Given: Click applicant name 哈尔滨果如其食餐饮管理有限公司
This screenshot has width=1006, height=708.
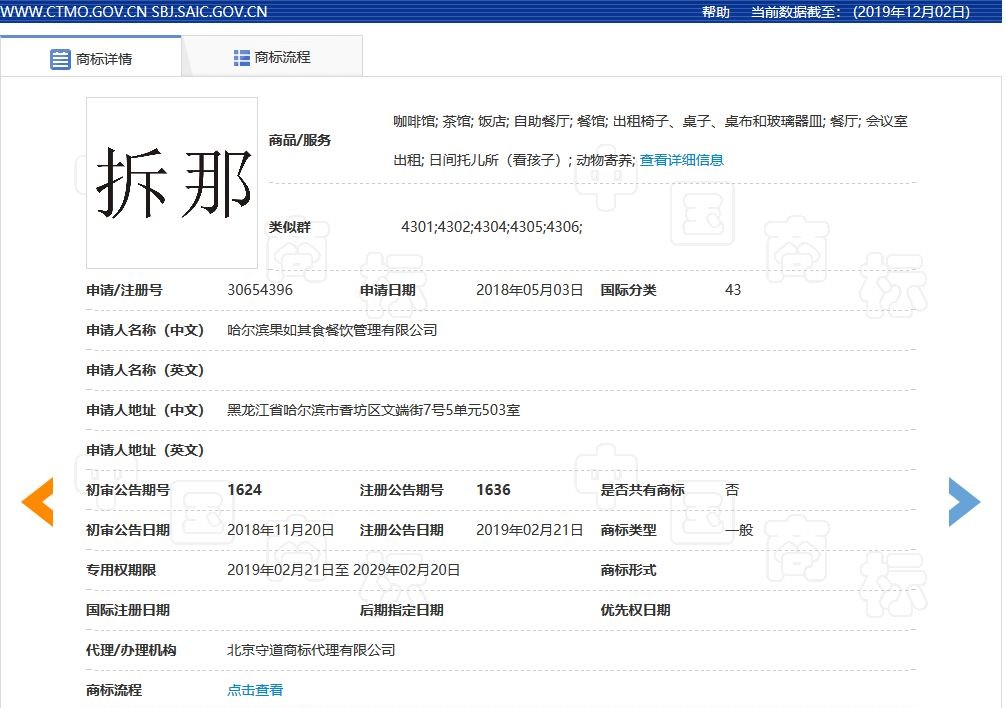Looking at the screenshot, I should tap(330, 330).
